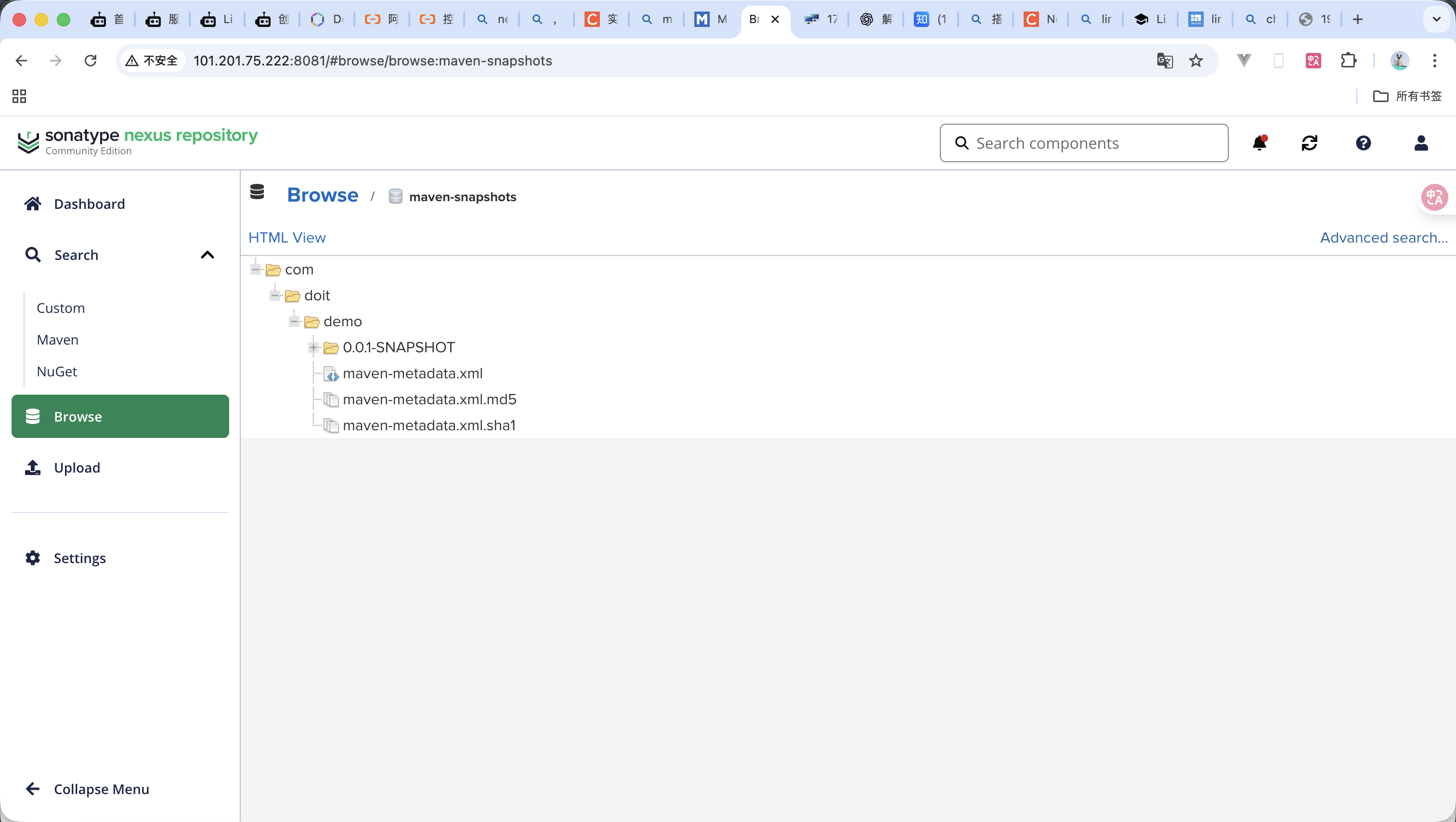This screenshot has width=1456, height=822.
Task: Open the user account icon
Action: [x=1420, y=143]
